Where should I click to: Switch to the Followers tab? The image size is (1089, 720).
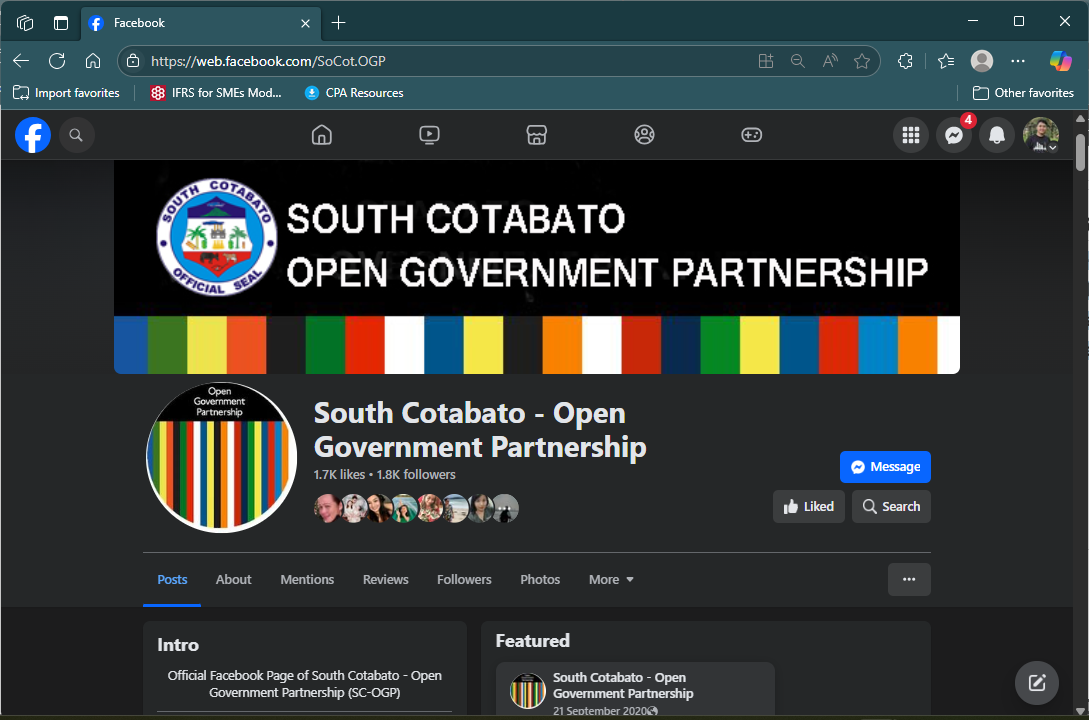coord(464,580)
